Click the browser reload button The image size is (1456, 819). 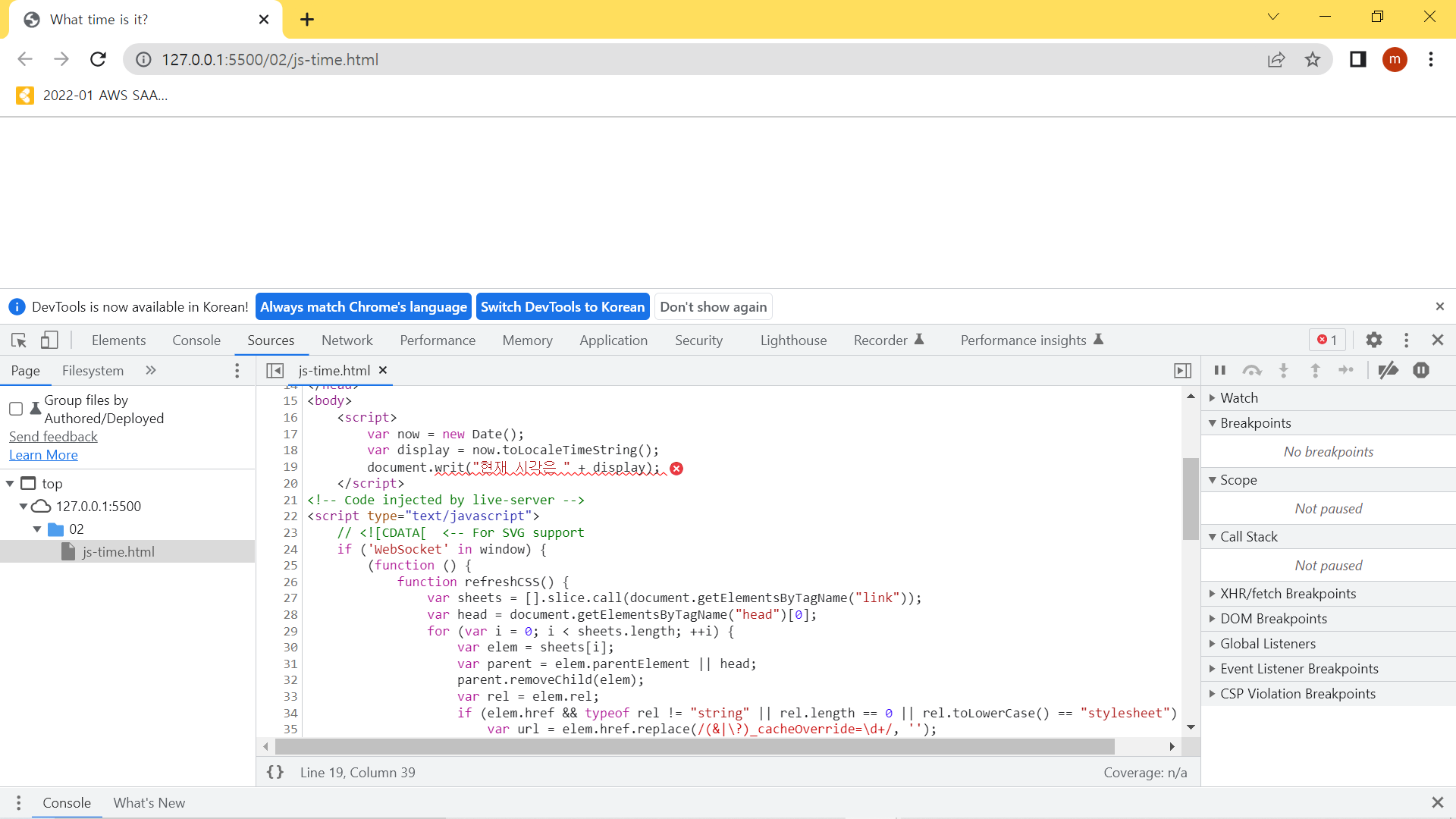pyautogui.click(x=98, y=59)
